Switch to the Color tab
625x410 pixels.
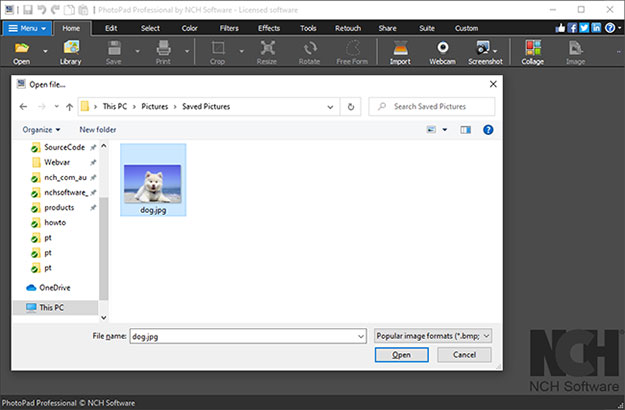coord(189,28)
